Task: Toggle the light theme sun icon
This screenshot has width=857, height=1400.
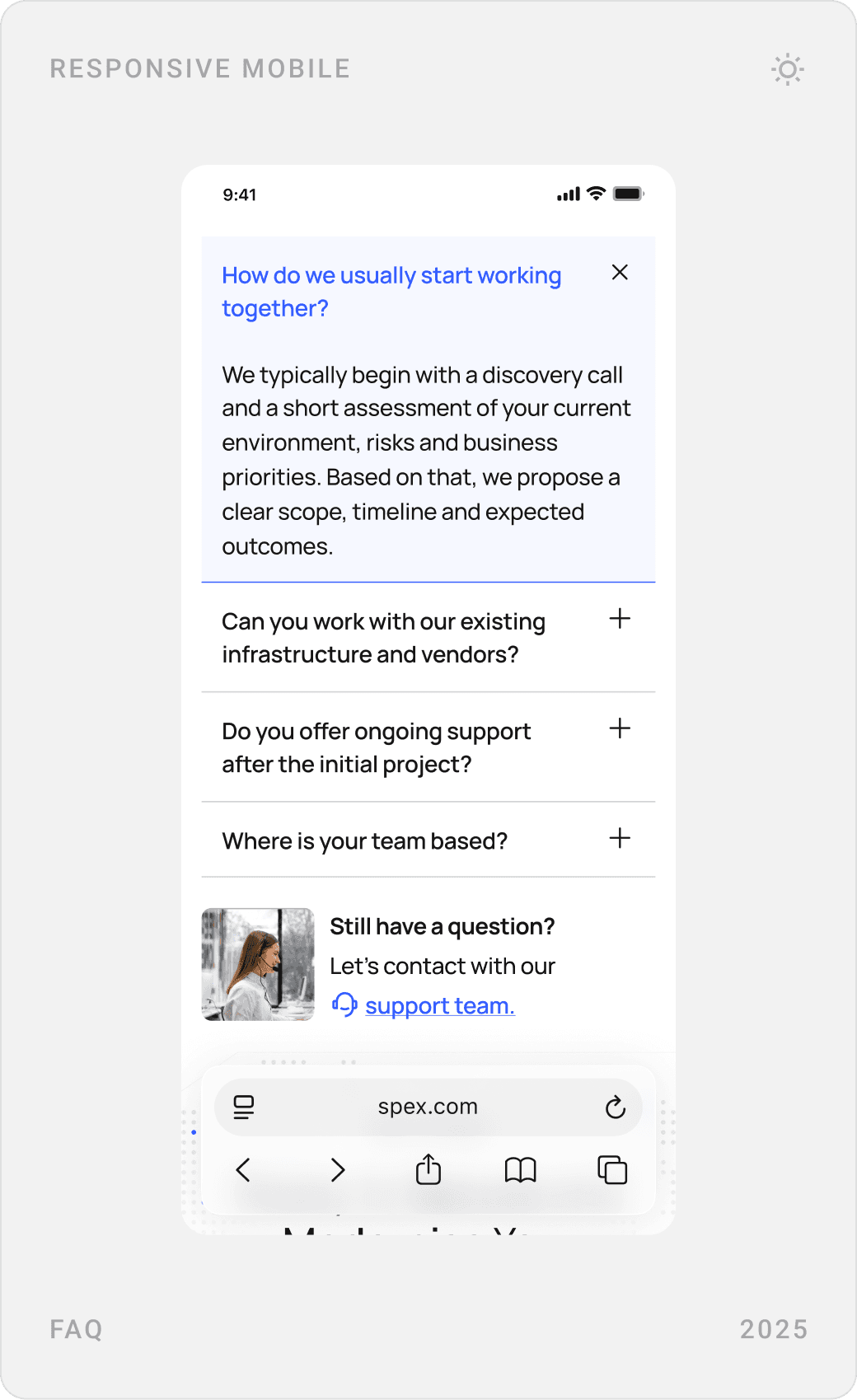Action: click(787, 70)
